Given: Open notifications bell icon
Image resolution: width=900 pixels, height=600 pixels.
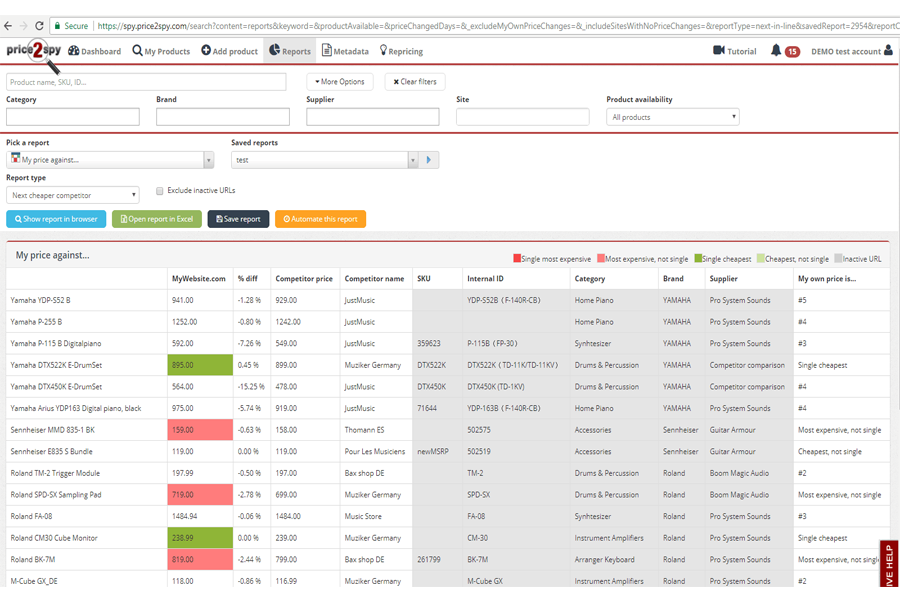Looking at the screenshot, I should [775, 51].
